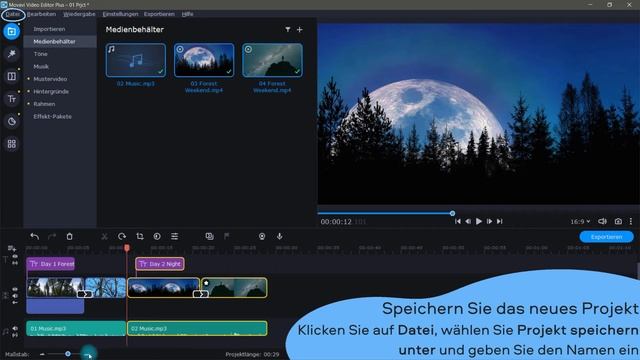This screenshot has height=360, width=640.
Task: Open the Rahmen category
Action: (x=44, y=104)
